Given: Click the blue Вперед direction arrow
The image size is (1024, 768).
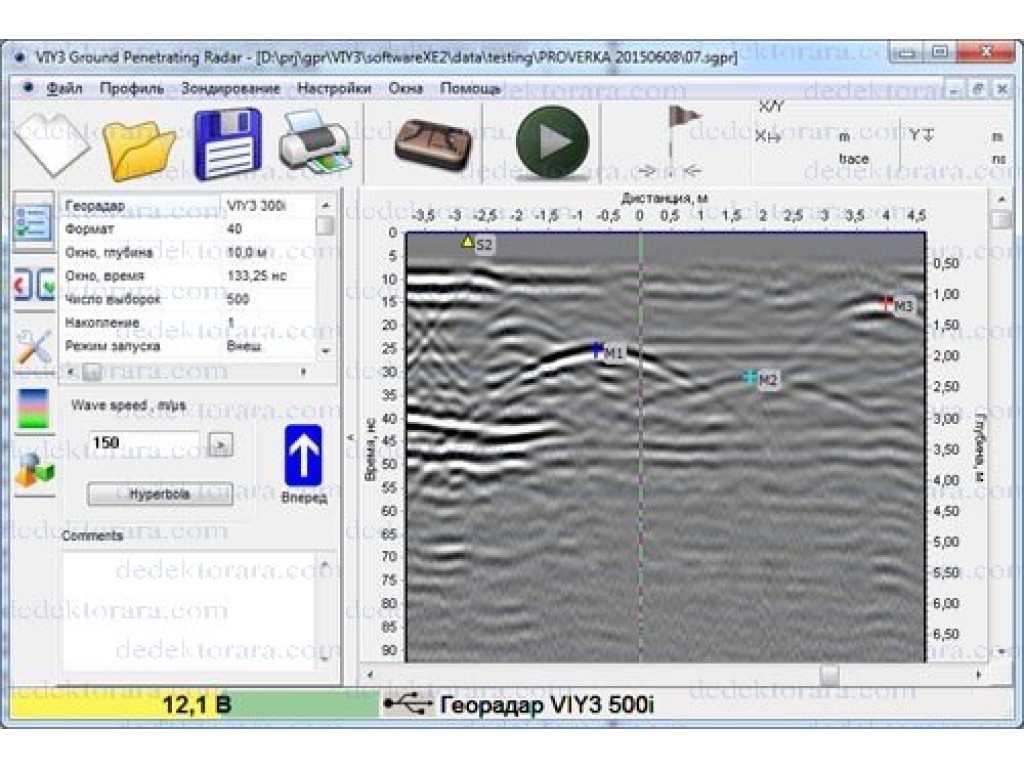Looking at the screenshot, I should [x=304, y=456].
